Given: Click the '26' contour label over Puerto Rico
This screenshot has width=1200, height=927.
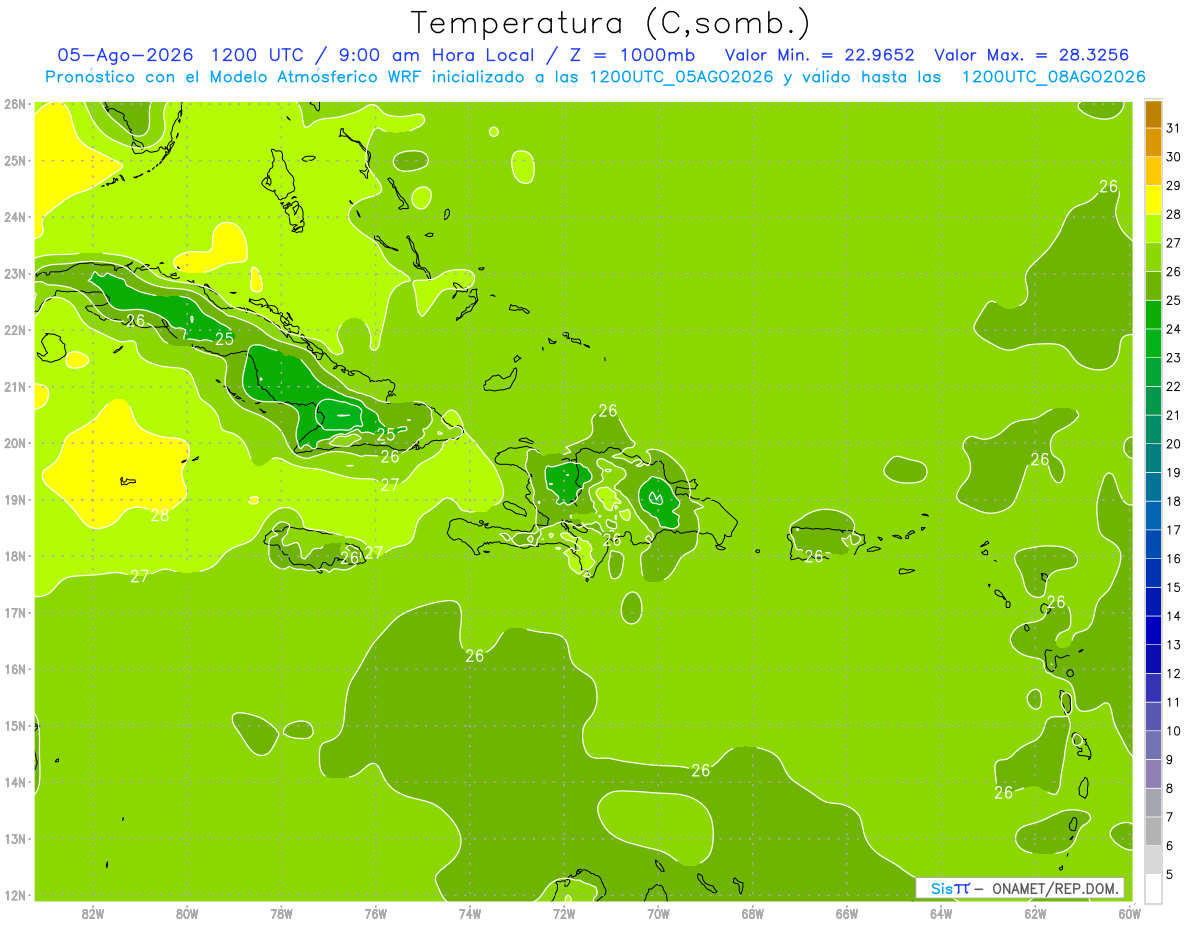Looking at the screenshot, I should pos(814,556).
